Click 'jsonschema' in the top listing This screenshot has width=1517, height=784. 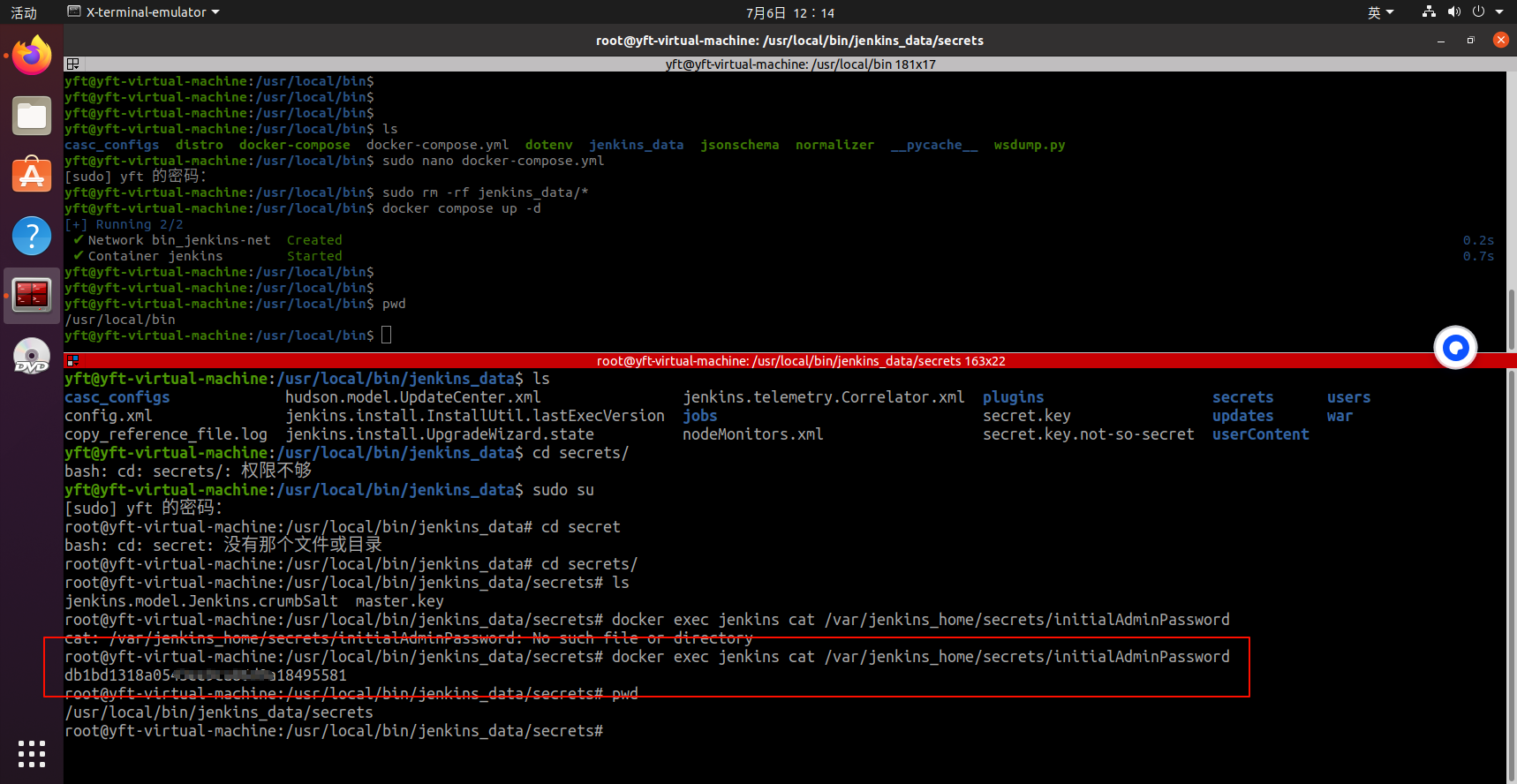click(739, 145)
